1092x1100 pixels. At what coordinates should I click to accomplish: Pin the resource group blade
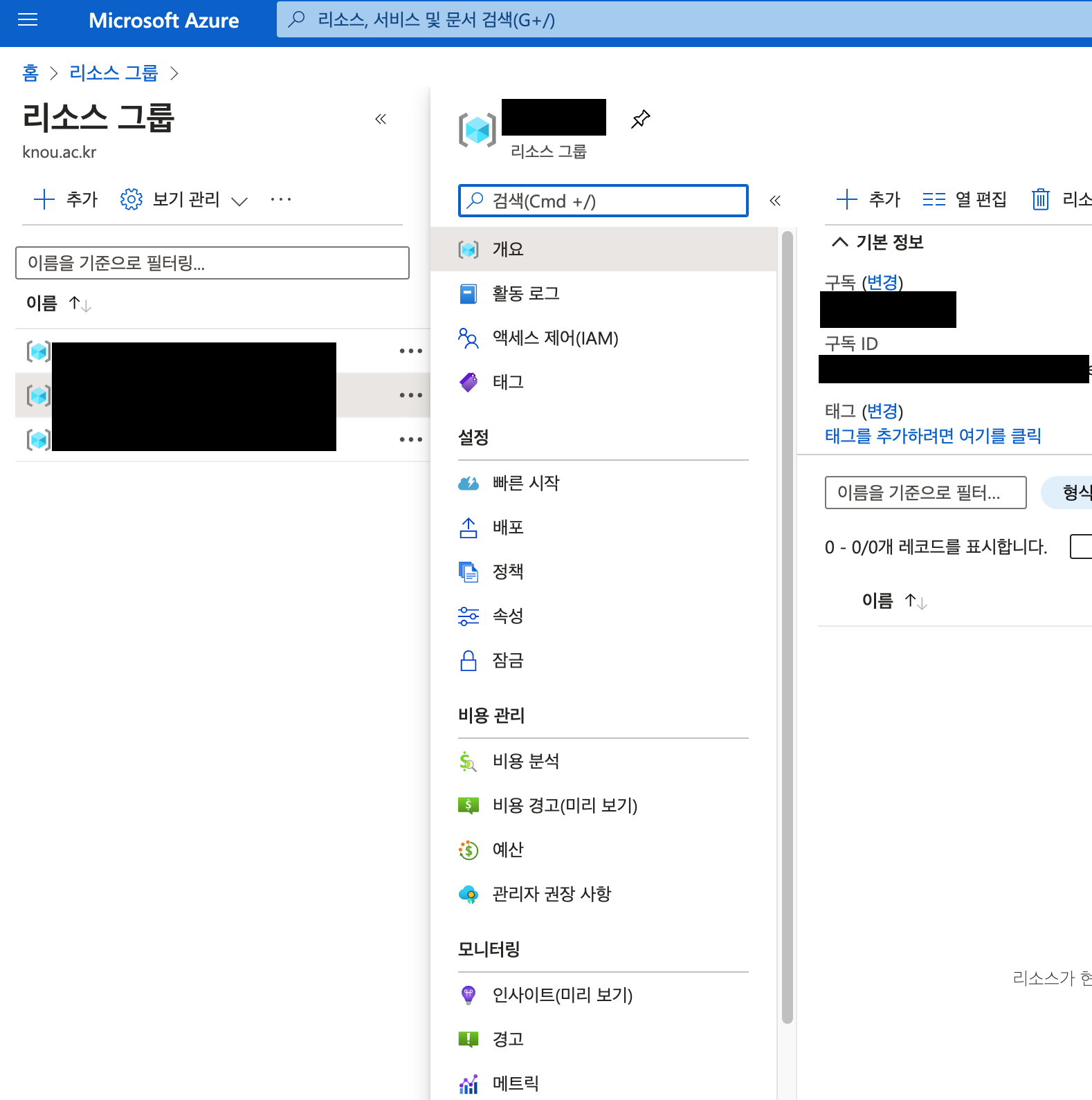click(641, 119)
